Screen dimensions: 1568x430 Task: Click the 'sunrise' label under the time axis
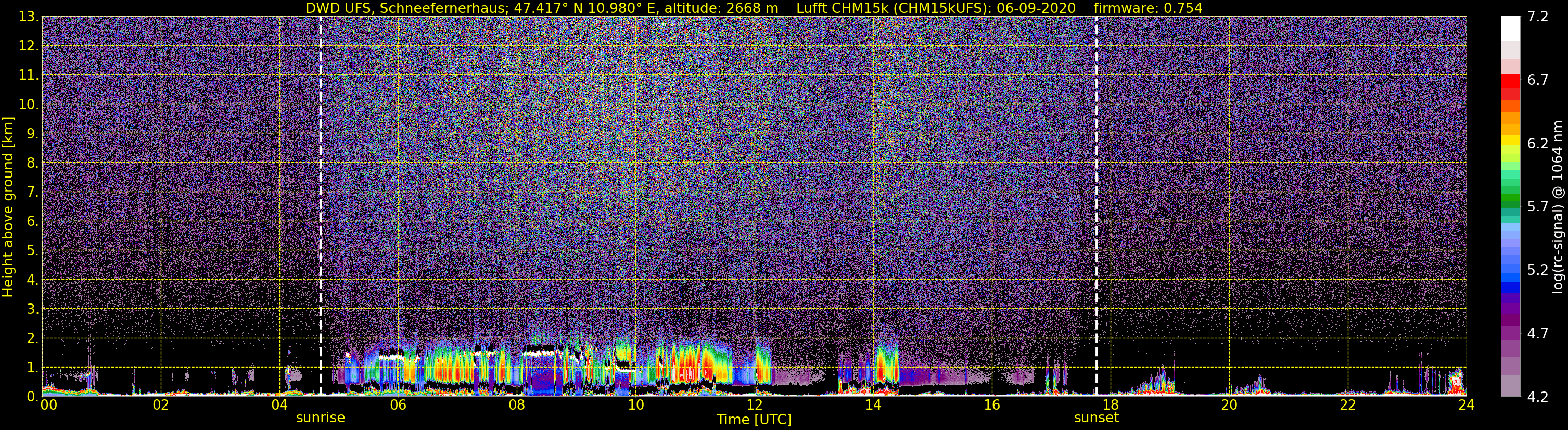[320, 418]
